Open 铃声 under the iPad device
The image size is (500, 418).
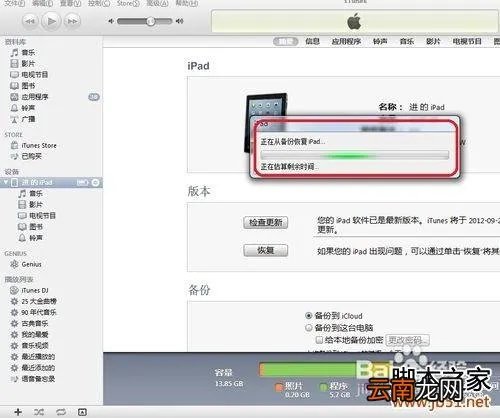point(30,238)
